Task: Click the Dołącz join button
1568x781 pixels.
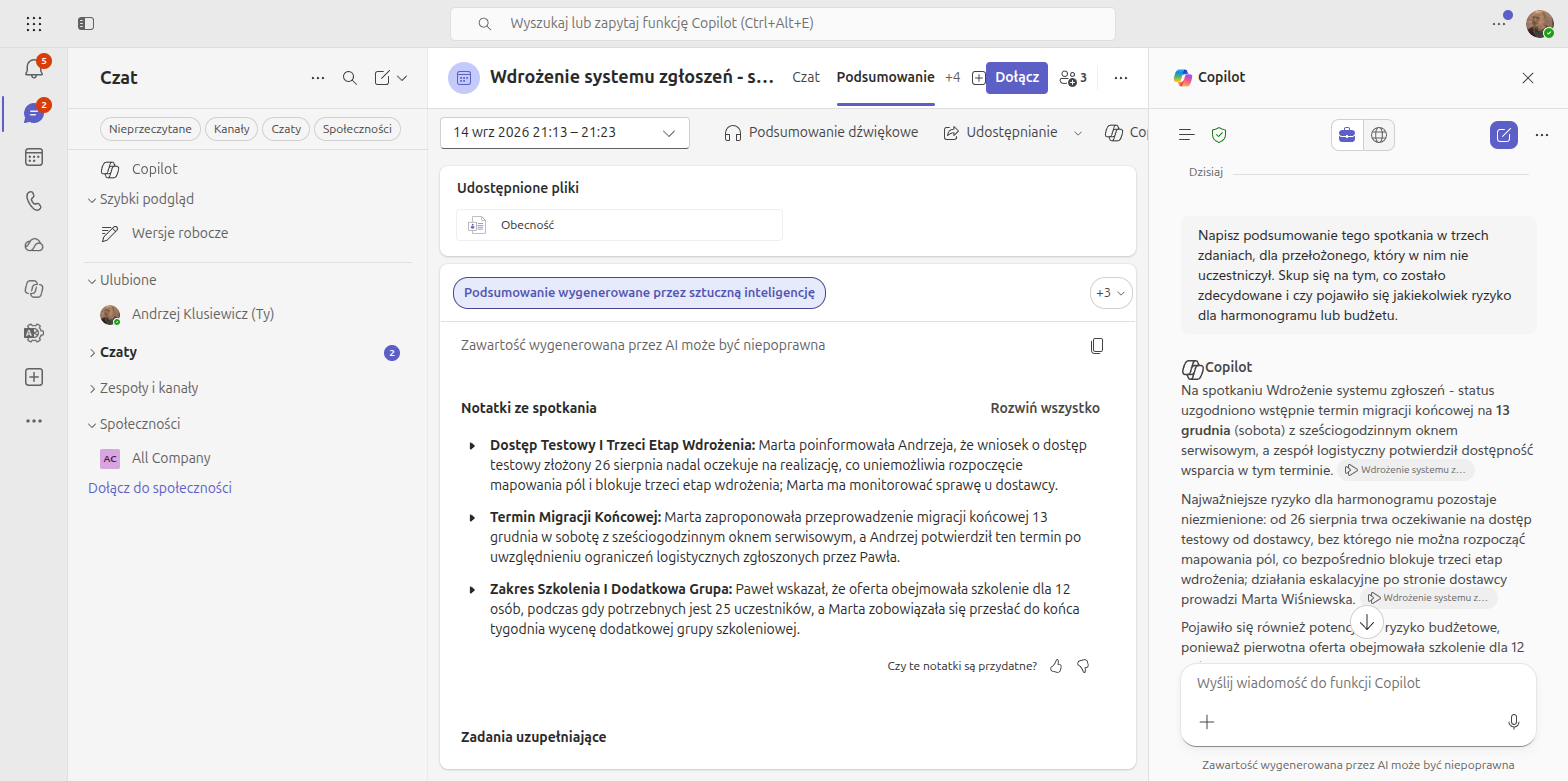Action: [1017, 77]
